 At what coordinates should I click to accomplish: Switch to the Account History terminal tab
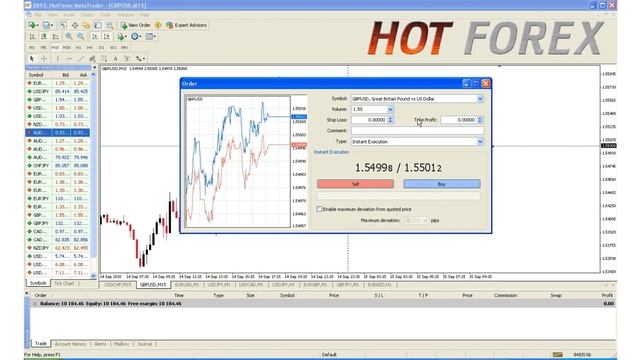pos(70,344)
